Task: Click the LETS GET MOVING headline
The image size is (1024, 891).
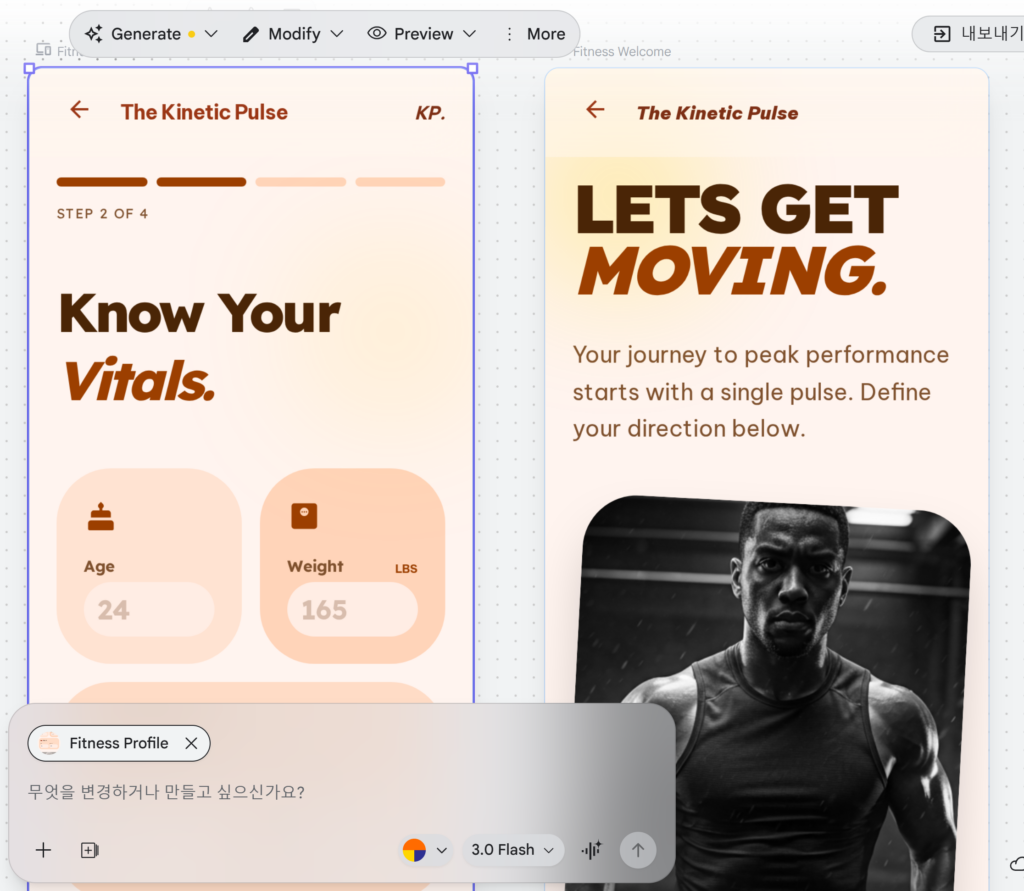Action: coord(738,239)
